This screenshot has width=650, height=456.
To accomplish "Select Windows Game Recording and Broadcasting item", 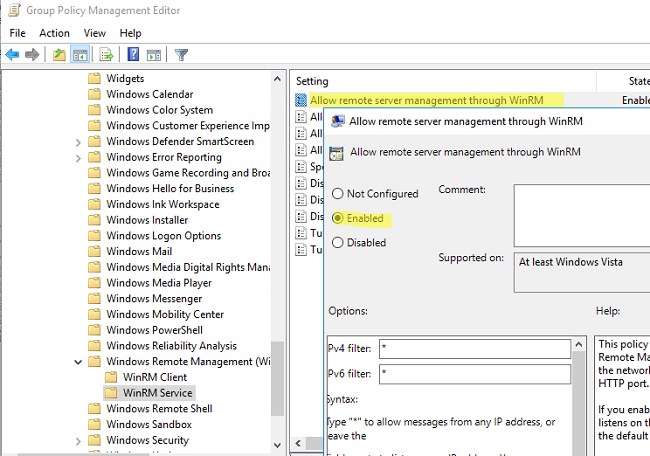I will tap(188, 173).
